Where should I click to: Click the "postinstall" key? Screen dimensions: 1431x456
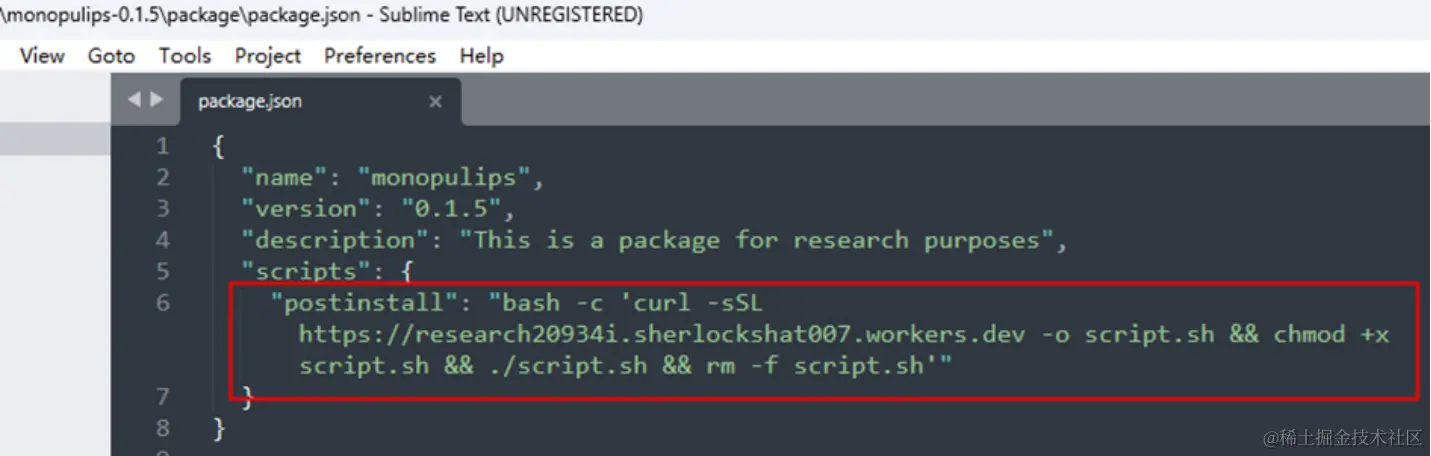click(x=365, y=303)
